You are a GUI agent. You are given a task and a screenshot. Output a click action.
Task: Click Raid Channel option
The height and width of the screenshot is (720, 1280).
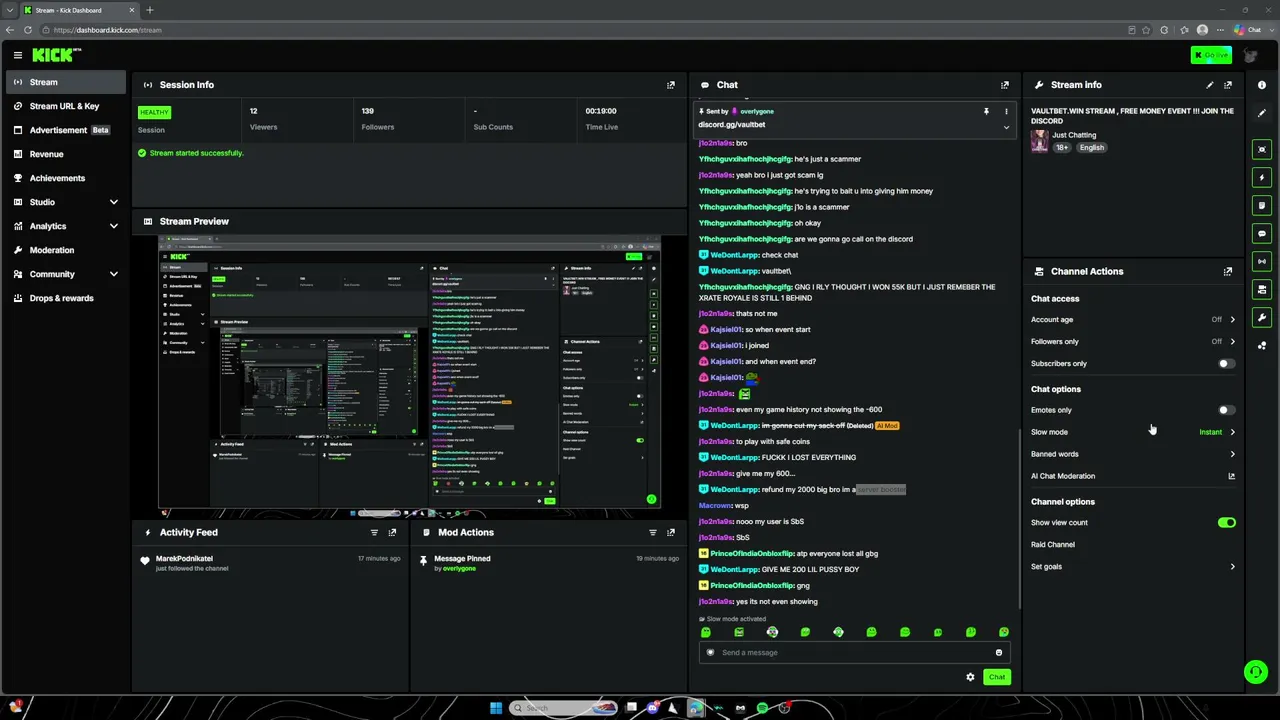point(1053,545)
